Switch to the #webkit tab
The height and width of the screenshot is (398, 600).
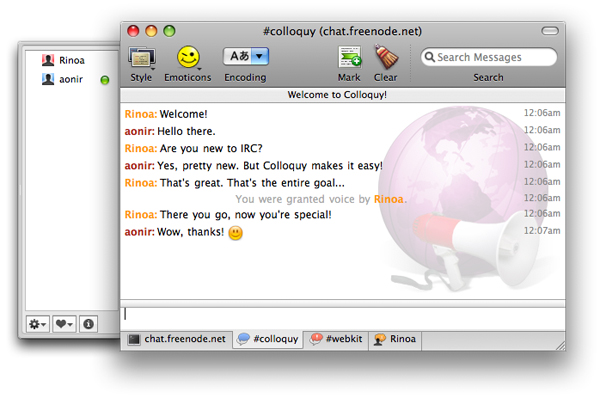(x=336, y=339)
